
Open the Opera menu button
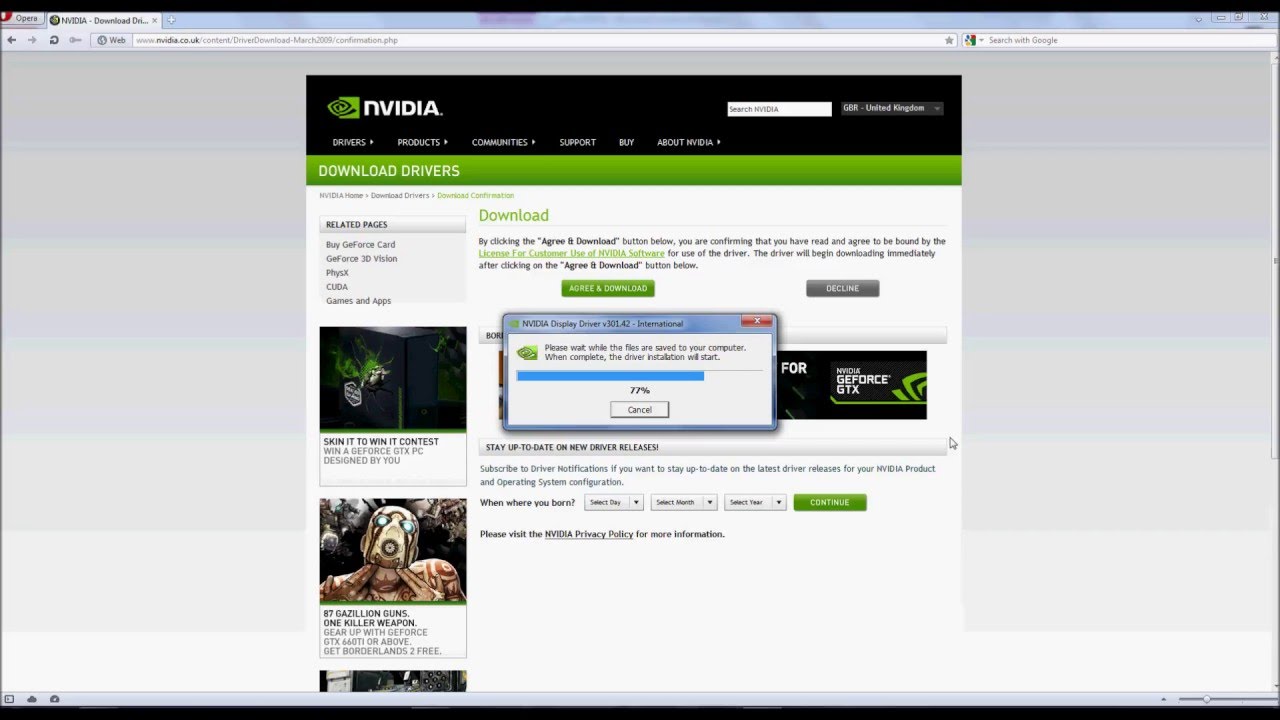20,18
